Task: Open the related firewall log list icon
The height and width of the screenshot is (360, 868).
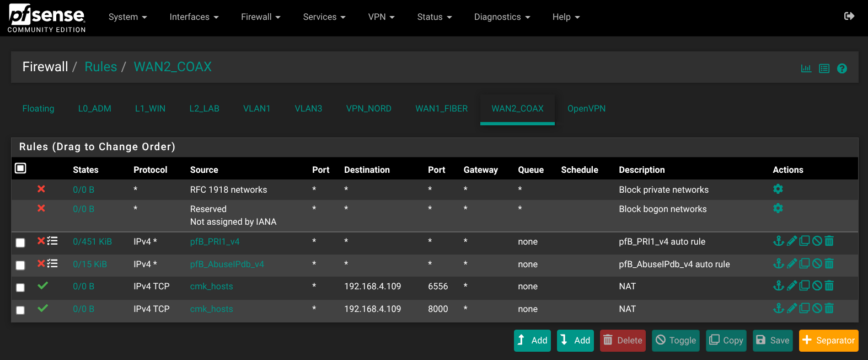Action: point(824,69)
